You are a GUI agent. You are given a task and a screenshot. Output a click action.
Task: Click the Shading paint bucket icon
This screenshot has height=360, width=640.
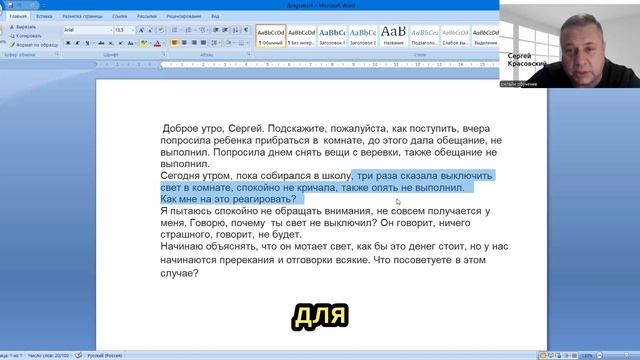coord(228,43)
